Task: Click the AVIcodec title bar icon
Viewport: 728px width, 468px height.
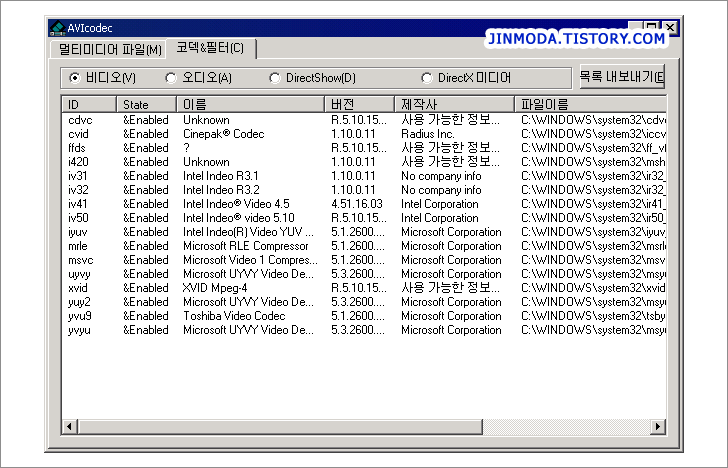Action: tap(57, 28)
